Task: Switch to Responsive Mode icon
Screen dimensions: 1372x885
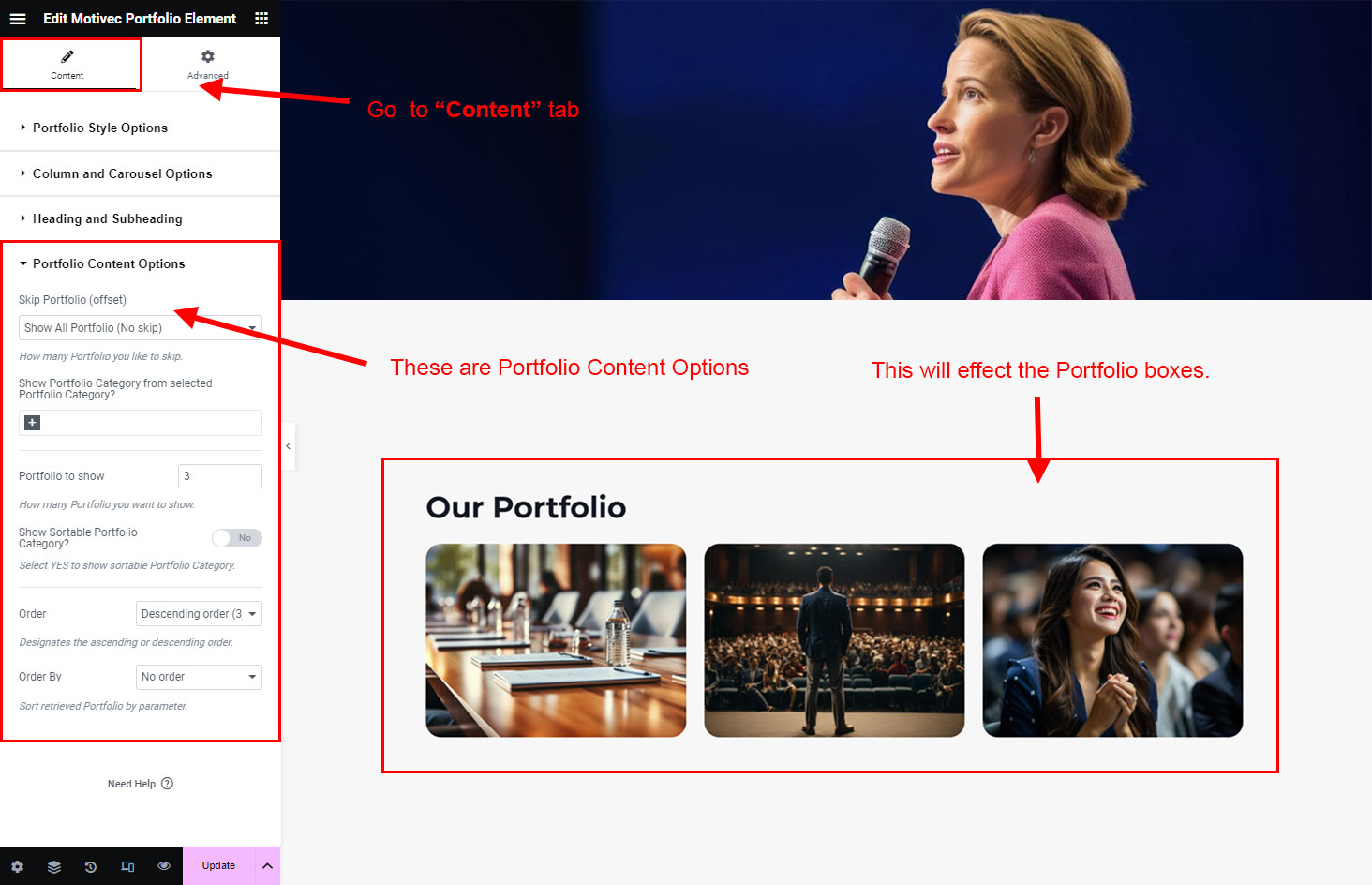Action: pyautogui.click(x=127, y=866)
